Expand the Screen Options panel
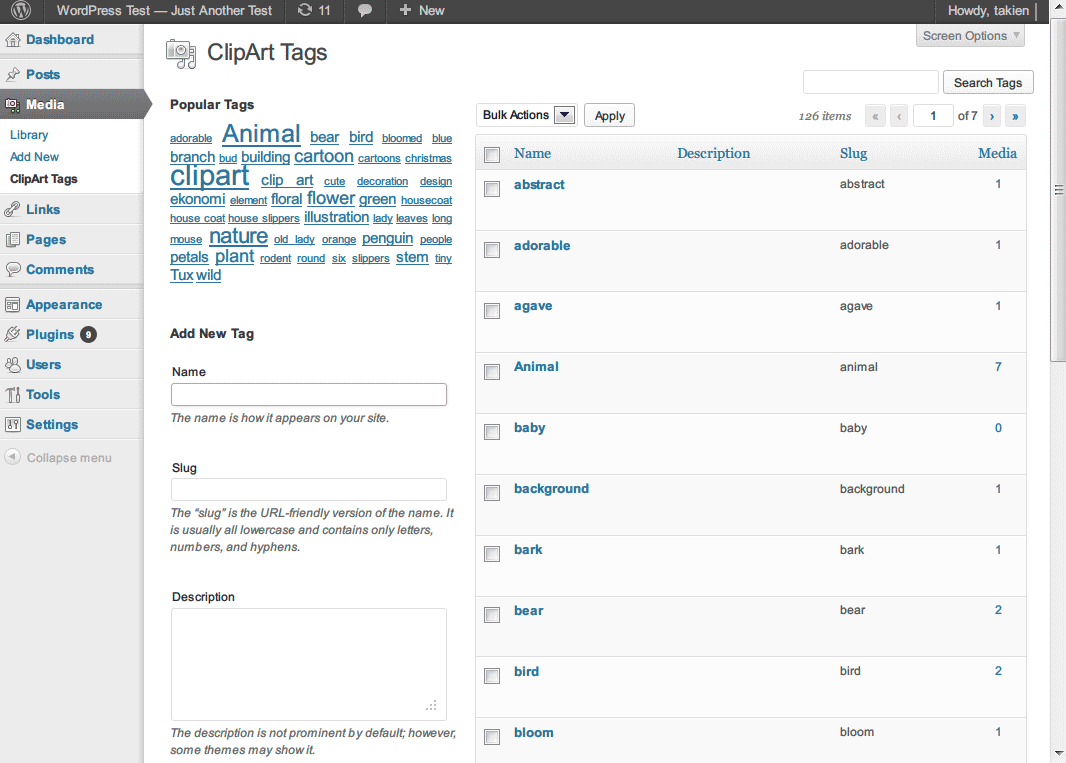The image size is (1066, 763). tap(971, 36)
